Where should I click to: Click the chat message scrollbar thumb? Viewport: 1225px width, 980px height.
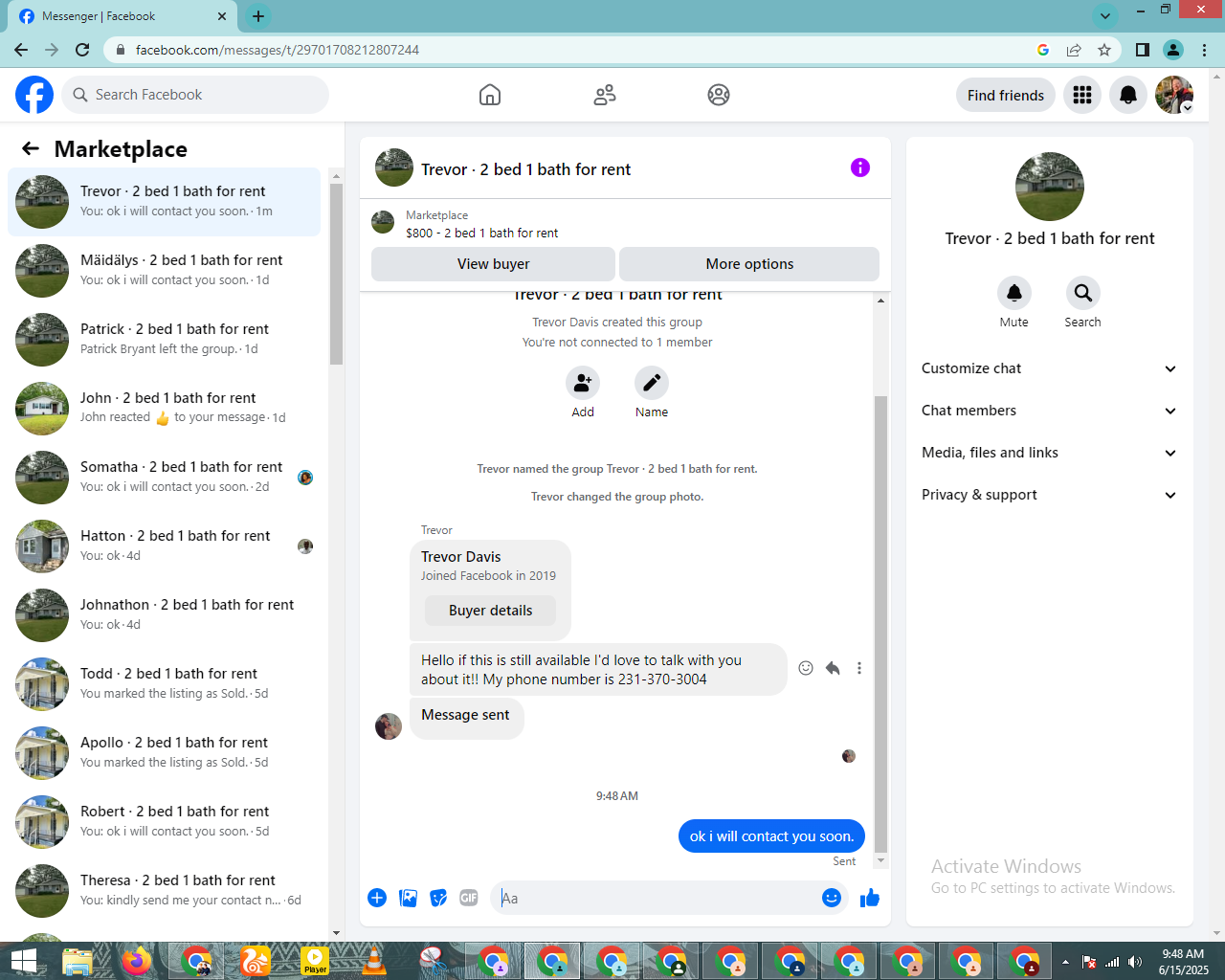[880, 624]
